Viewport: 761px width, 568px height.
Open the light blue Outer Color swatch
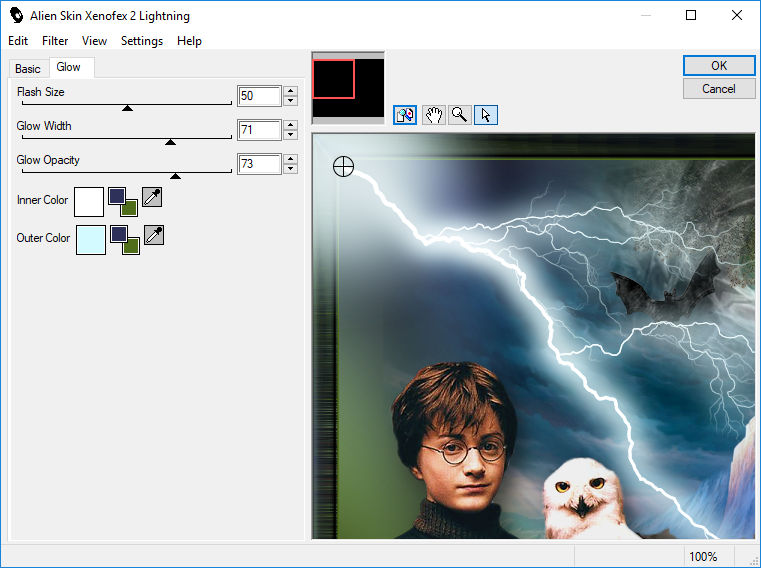91,240
